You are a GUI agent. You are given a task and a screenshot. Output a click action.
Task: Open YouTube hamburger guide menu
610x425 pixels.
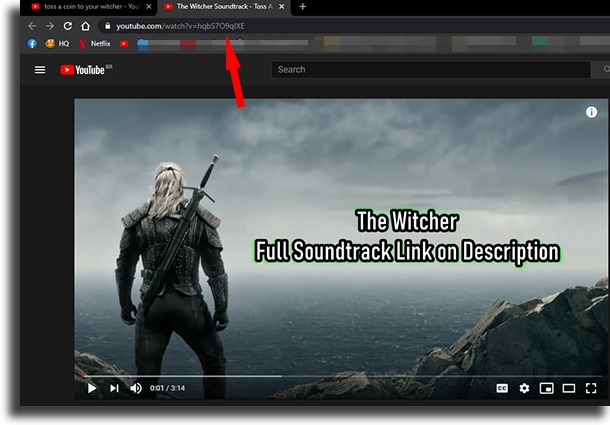pos(40,70)
